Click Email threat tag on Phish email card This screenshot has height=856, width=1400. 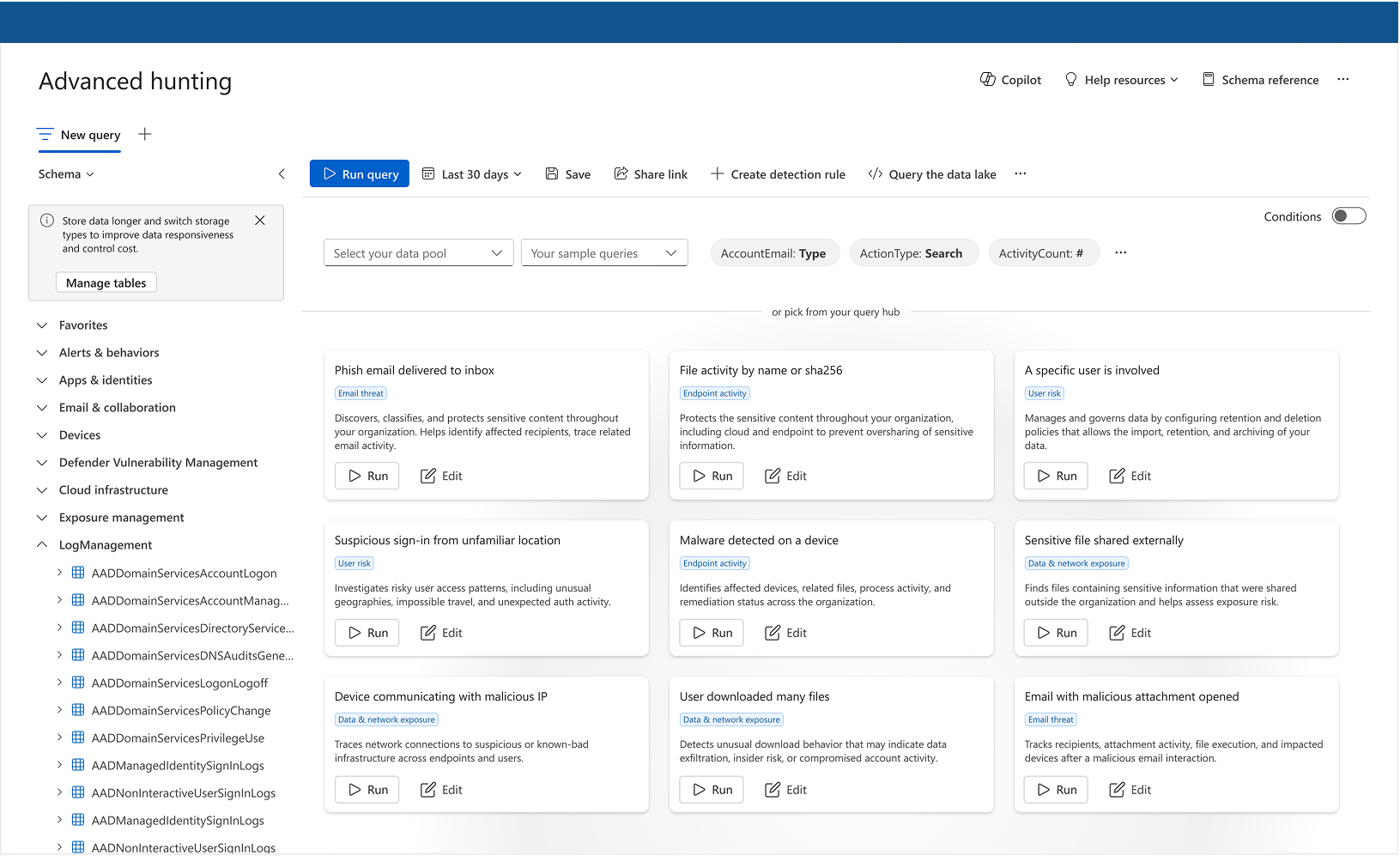(361, 393)
